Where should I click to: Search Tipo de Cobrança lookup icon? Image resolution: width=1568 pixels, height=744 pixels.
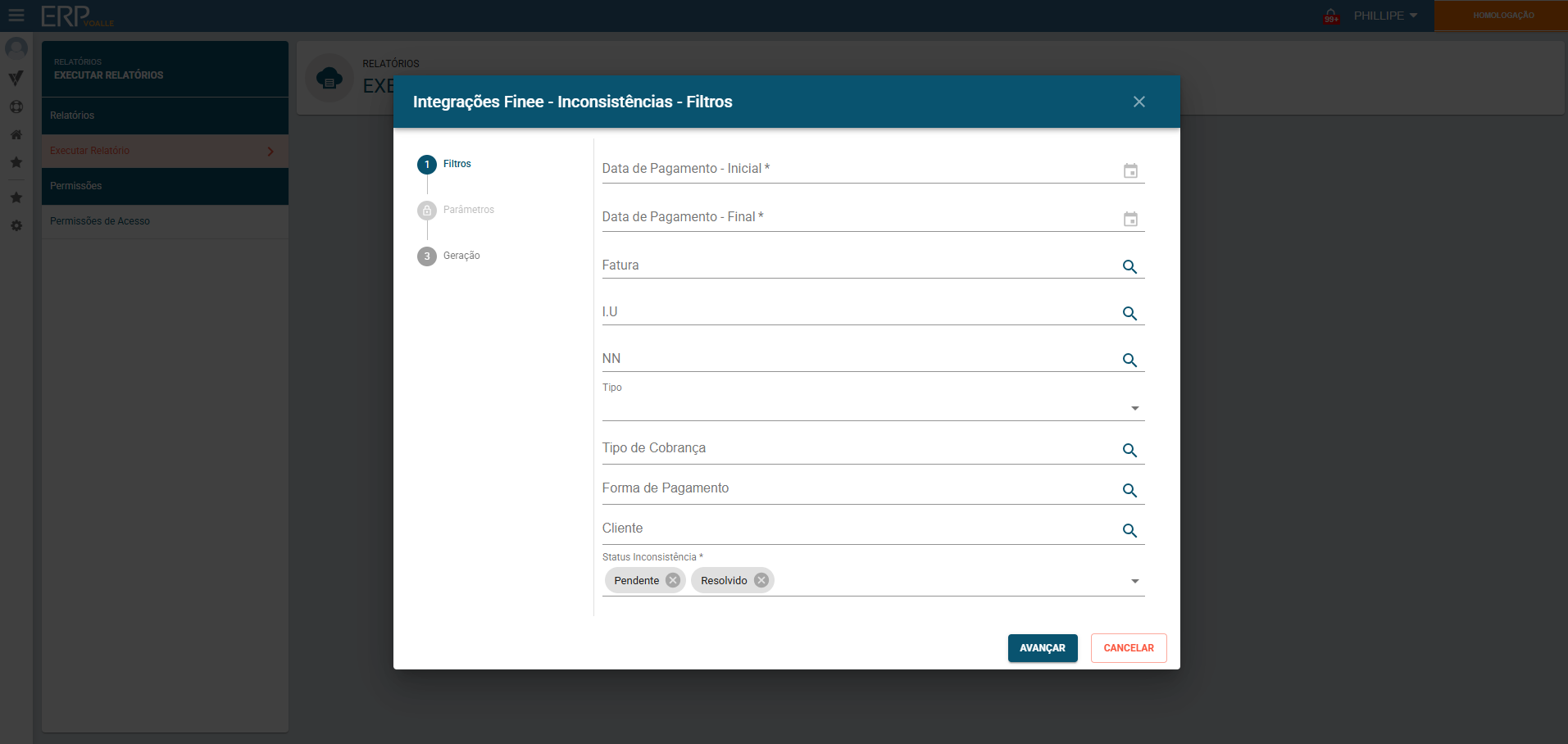[x=1129, y=451]
